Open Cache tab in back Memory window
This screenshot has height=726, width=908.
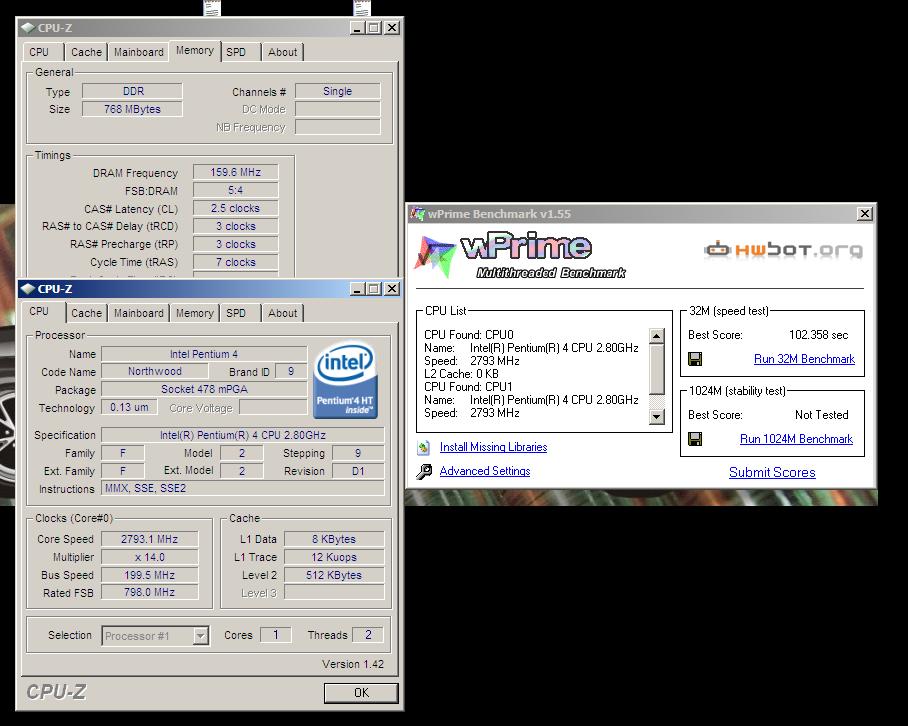[86, 52]
